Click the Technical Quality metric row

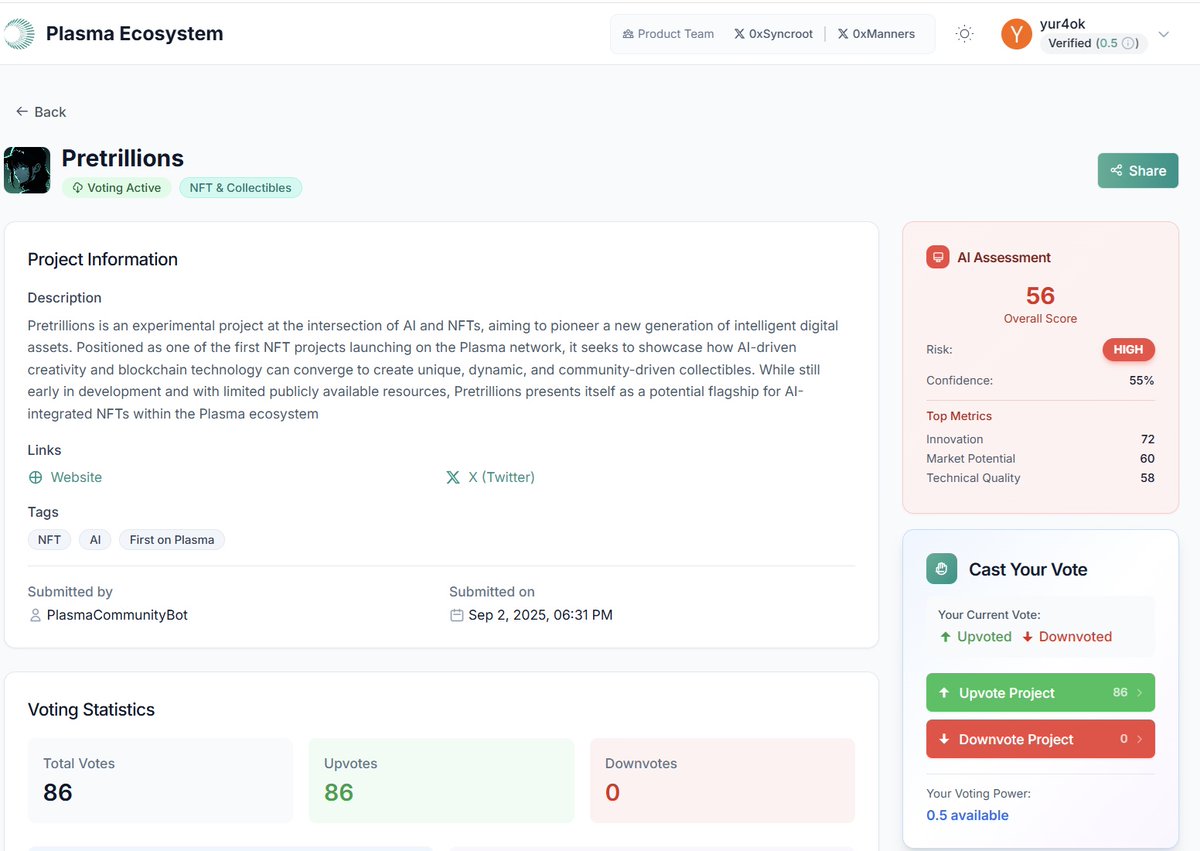click(1040, 478)
